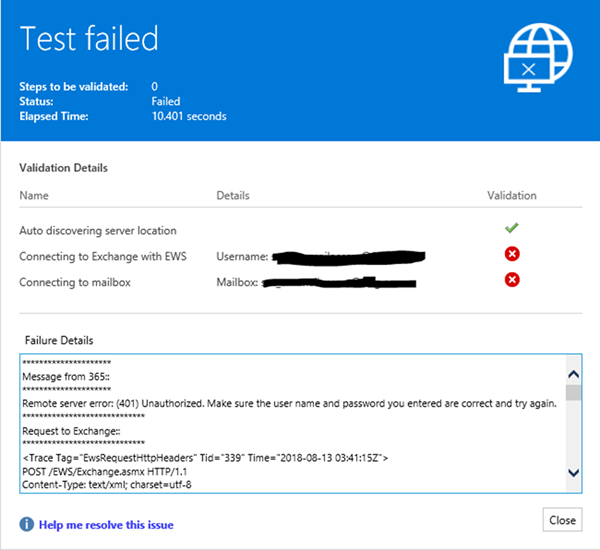
Task: Click the blue info icon beside help link
Action: pos(26,524)
